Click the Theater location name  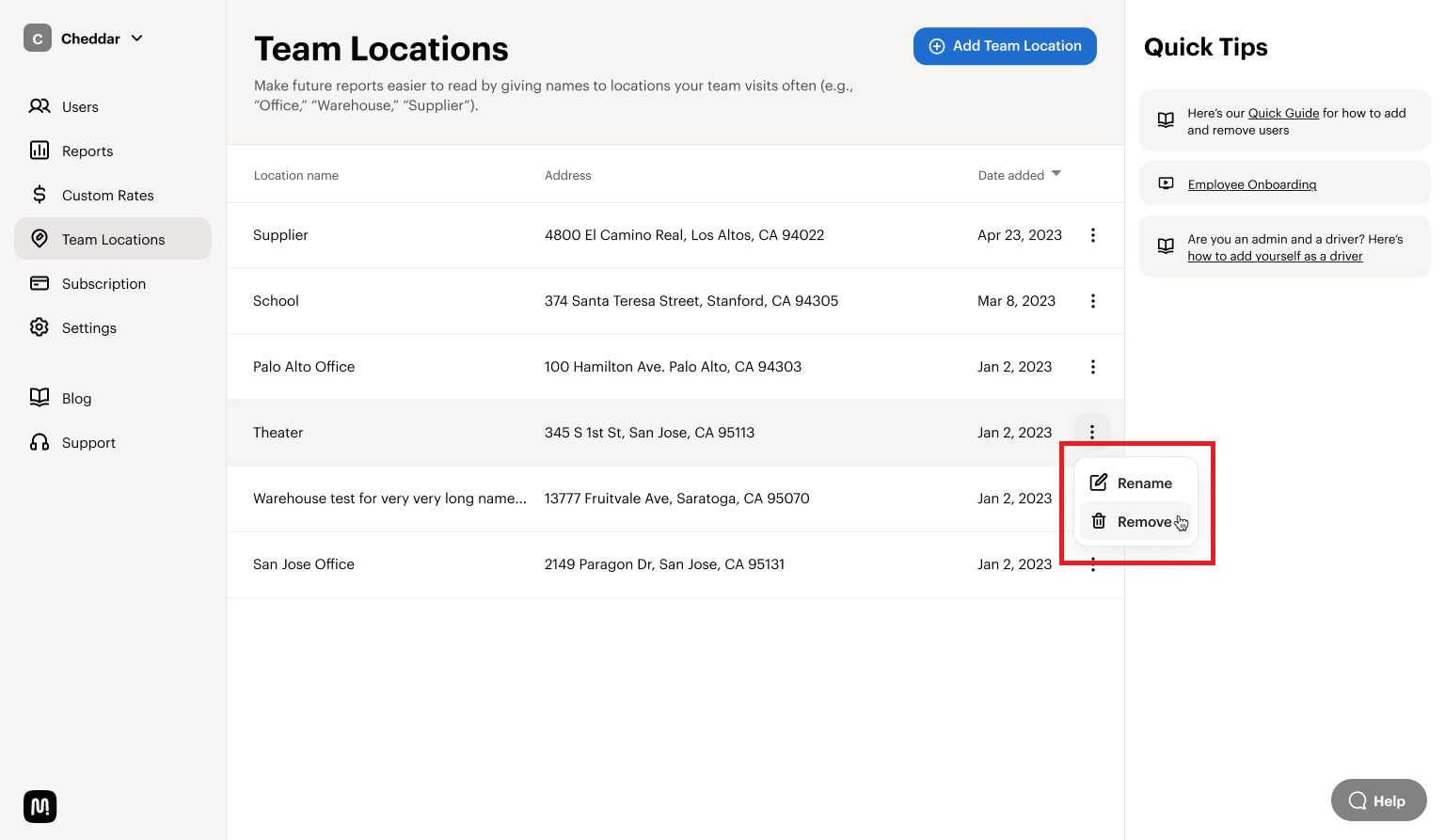pyautogui.click(x=278, y=433)
